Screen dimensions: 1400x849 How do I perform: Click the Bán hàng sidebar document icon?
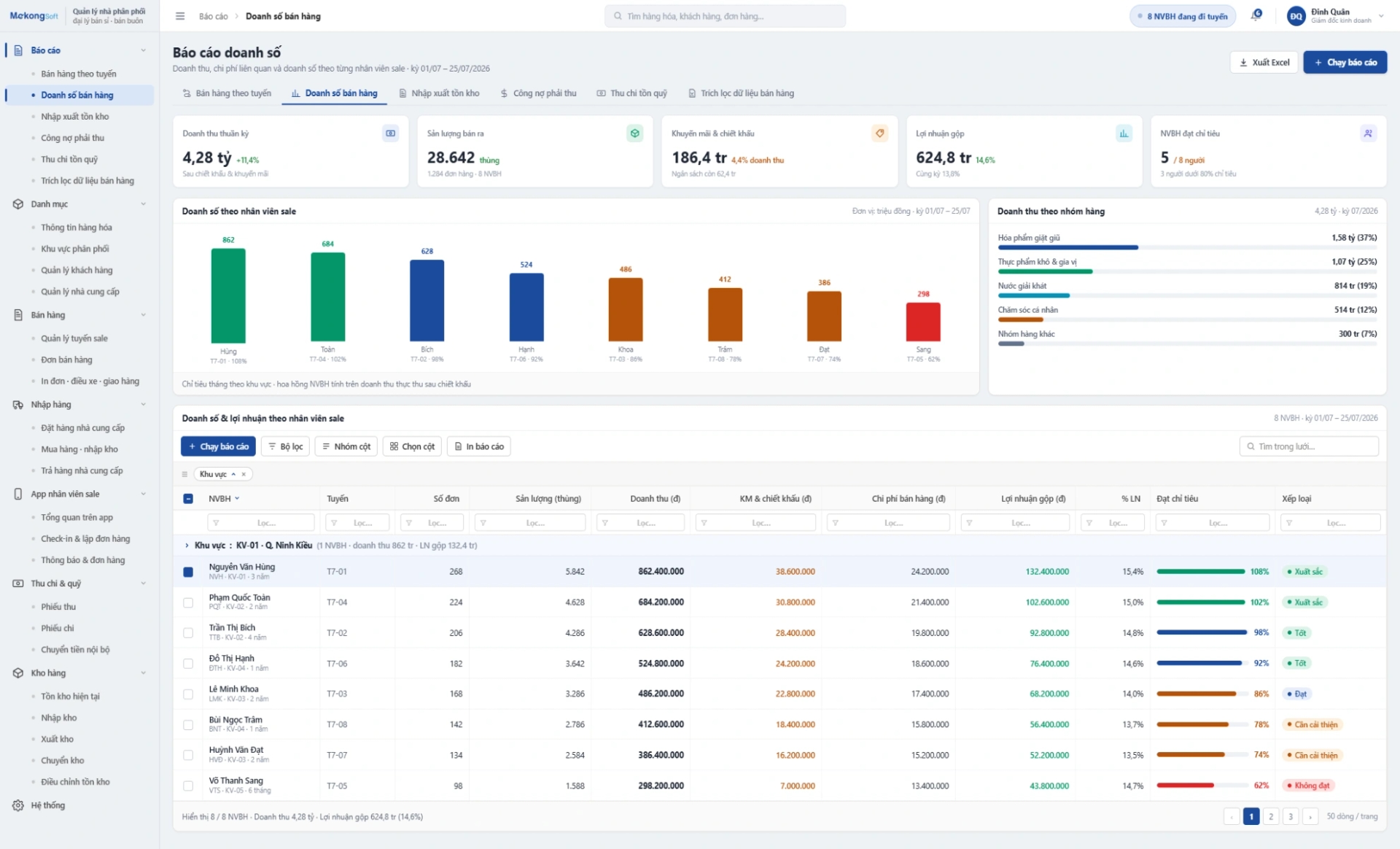tap(18, 315)
